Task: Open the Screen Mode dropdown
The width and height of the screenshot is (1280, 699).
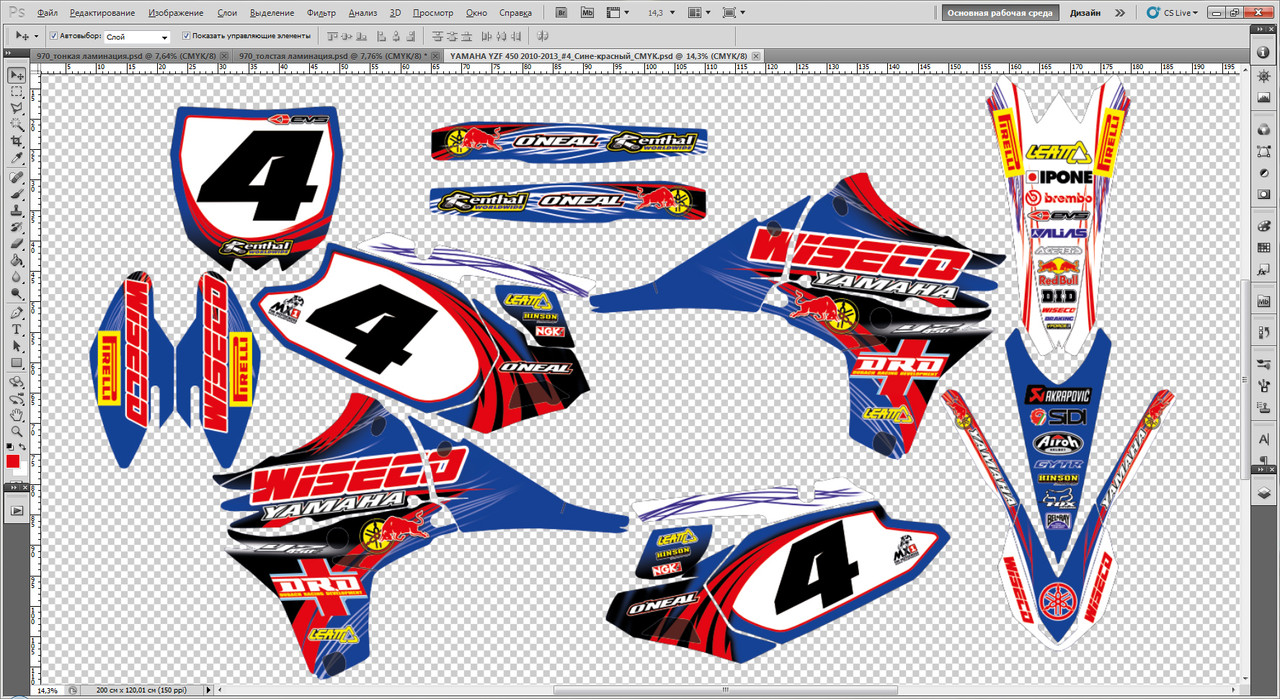Action: pyautogui.click(x=732, y=13)
